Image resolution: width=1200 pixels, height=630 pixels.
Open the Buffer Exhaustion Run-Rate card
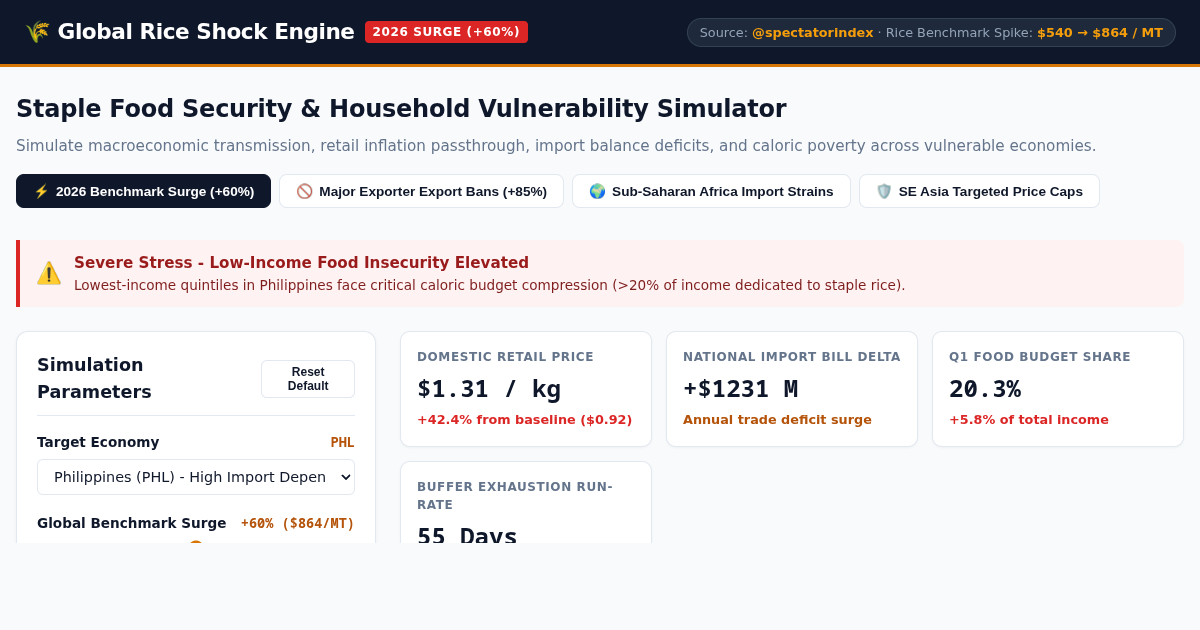click(x=526, y=503)
